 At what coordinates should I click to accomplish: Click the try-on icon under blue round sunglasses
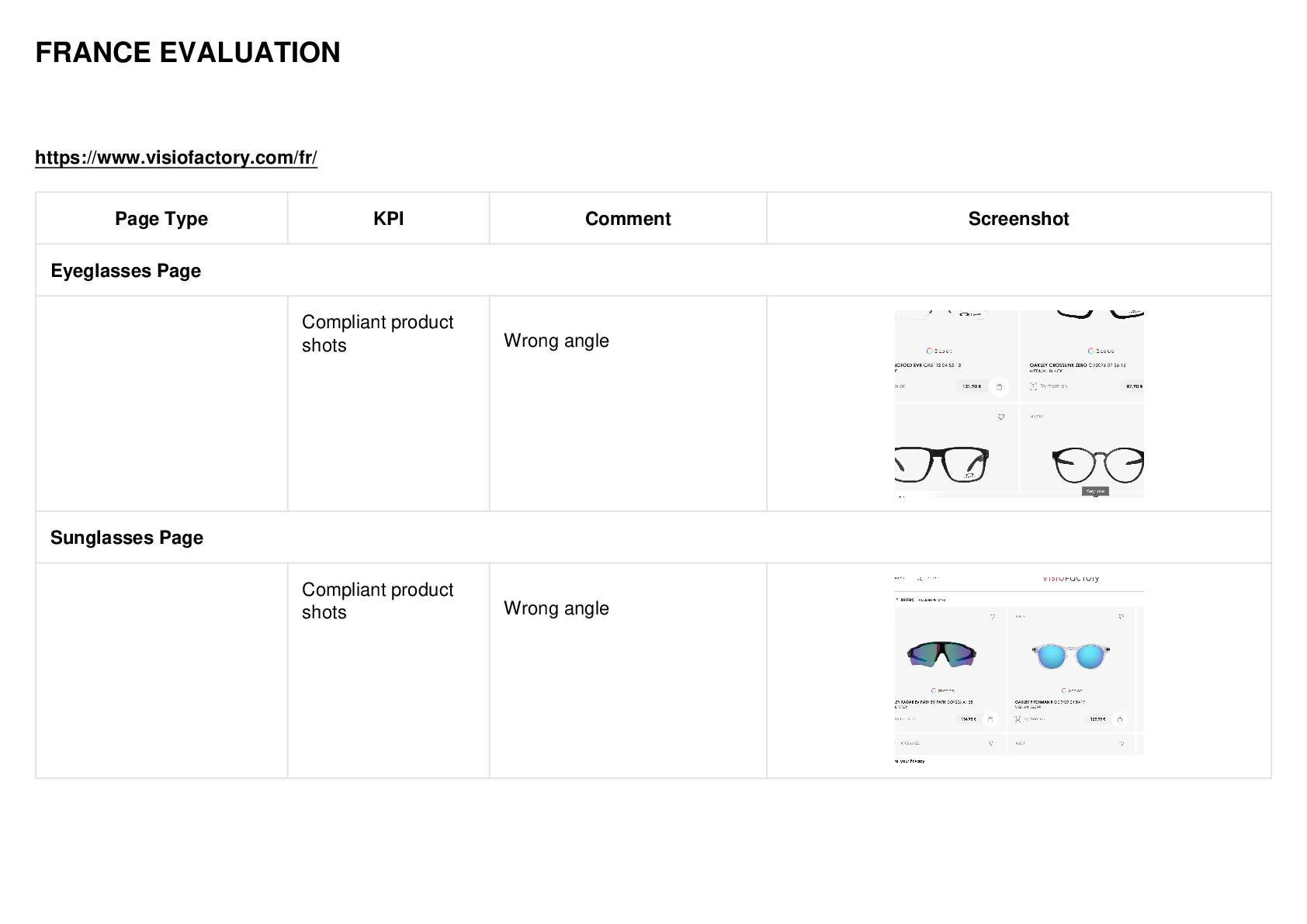[1018, 719]
